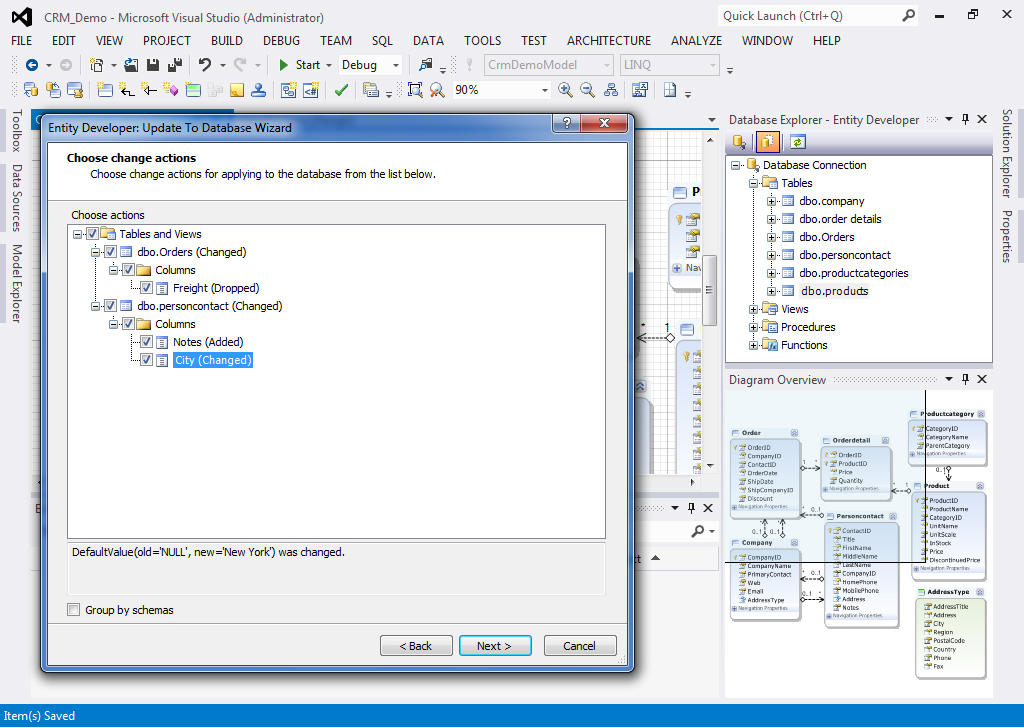Click the zoom out magnifier icon
Viewport: 1024px width, 728px height.
[x=587, y=90]
